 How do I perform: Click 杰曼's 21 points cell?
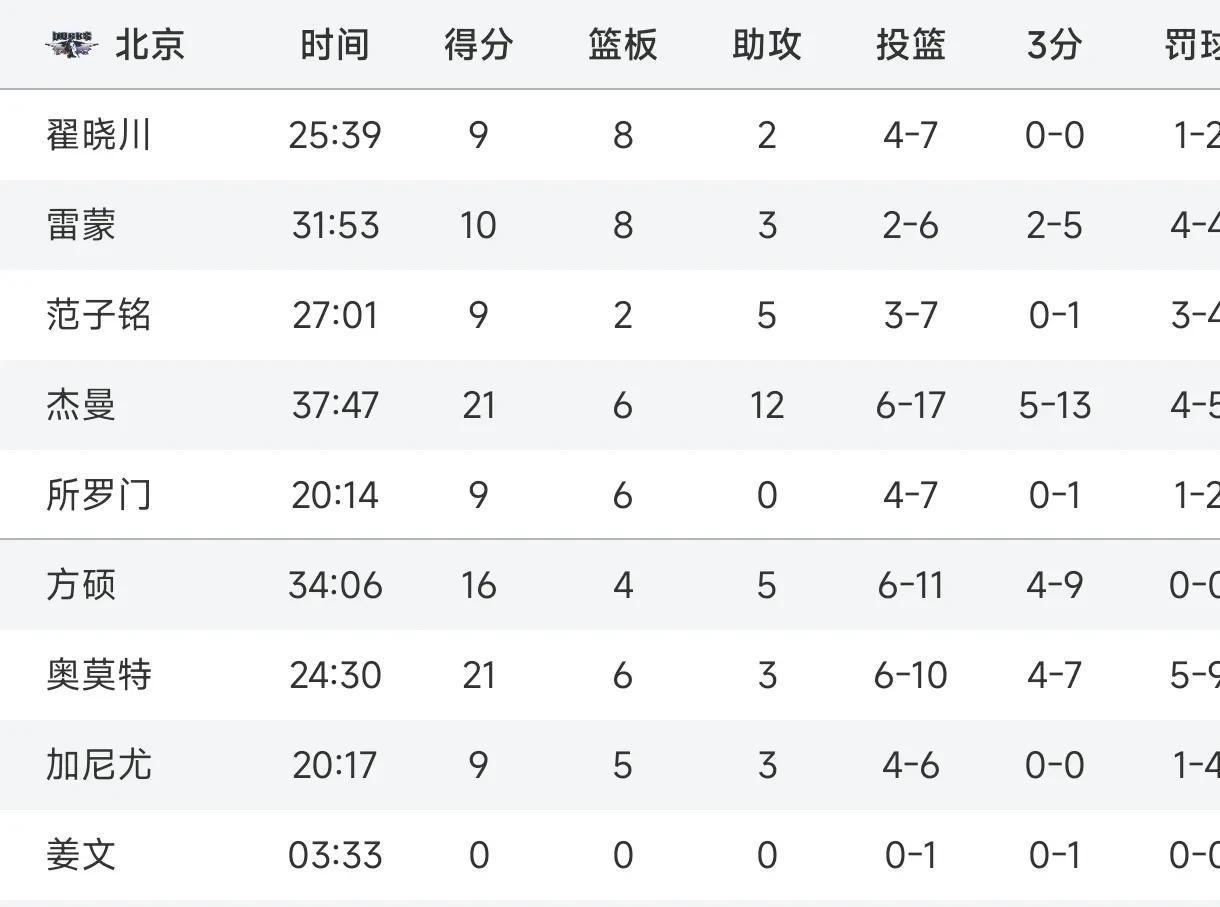click(x=478, y=405)
